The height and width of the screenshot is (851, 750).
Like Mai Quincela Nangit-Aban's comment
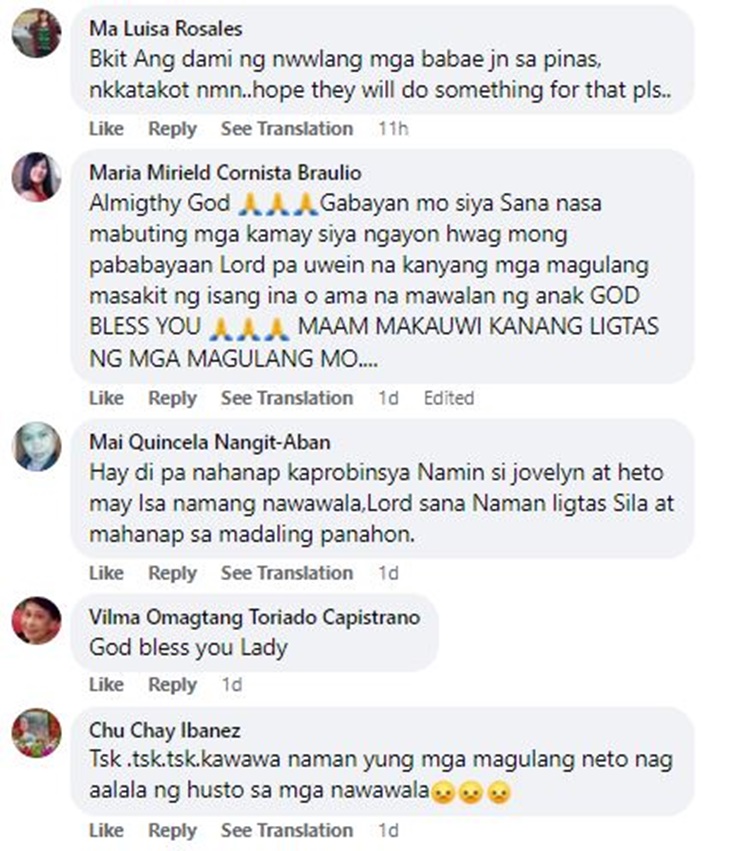106,573
